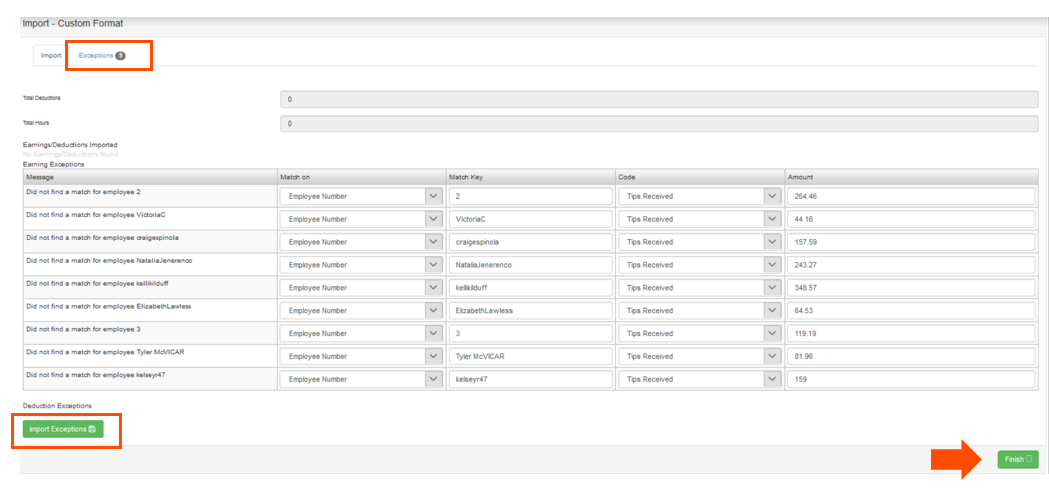Open Code dropdown for ElizabethLawless row
The width and height of the screenshot is (1049, 489).
pos(699,311)
